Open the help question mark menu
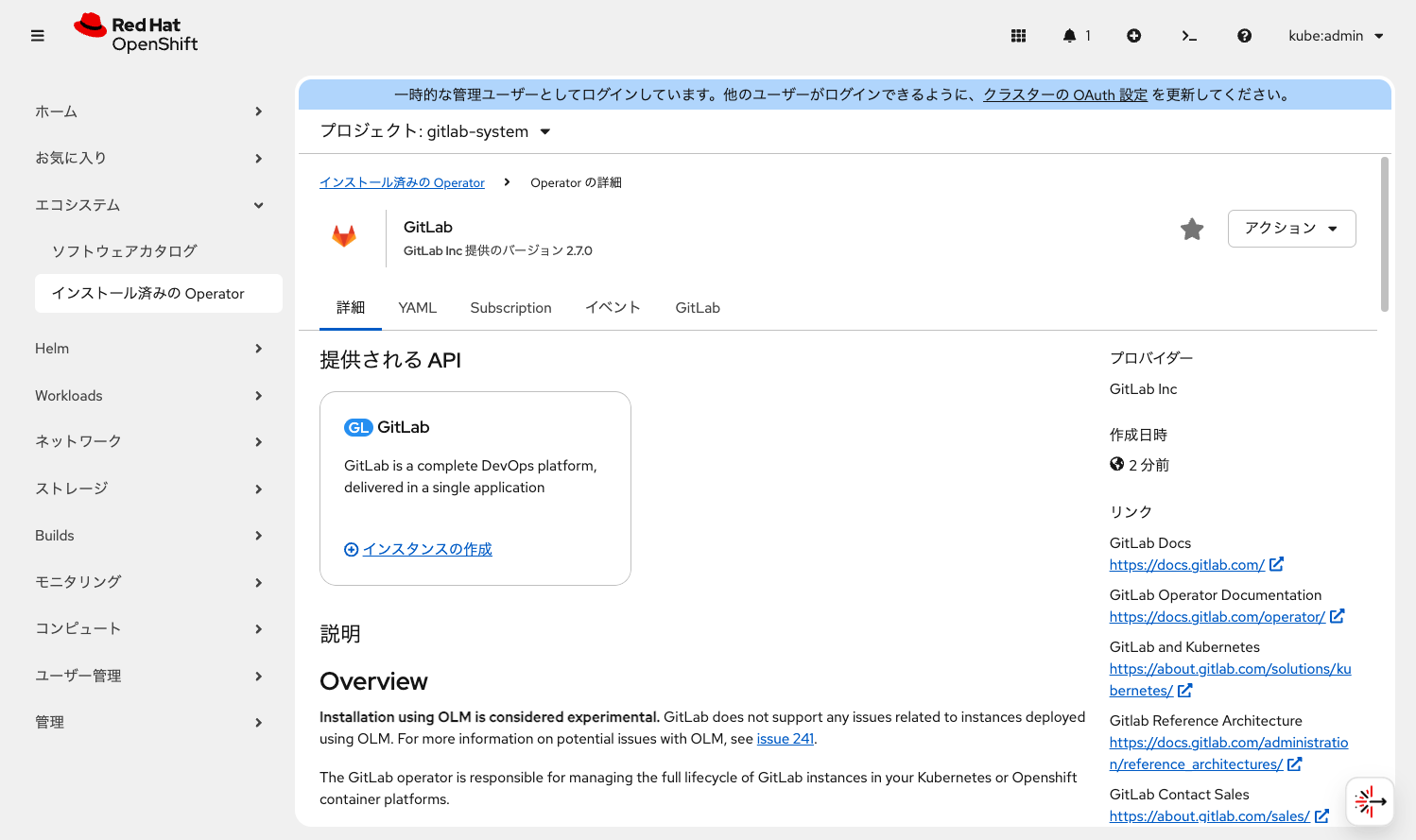Viewport: 1416px width, 840px height. pyautogui.click(x=1244, y=35)
